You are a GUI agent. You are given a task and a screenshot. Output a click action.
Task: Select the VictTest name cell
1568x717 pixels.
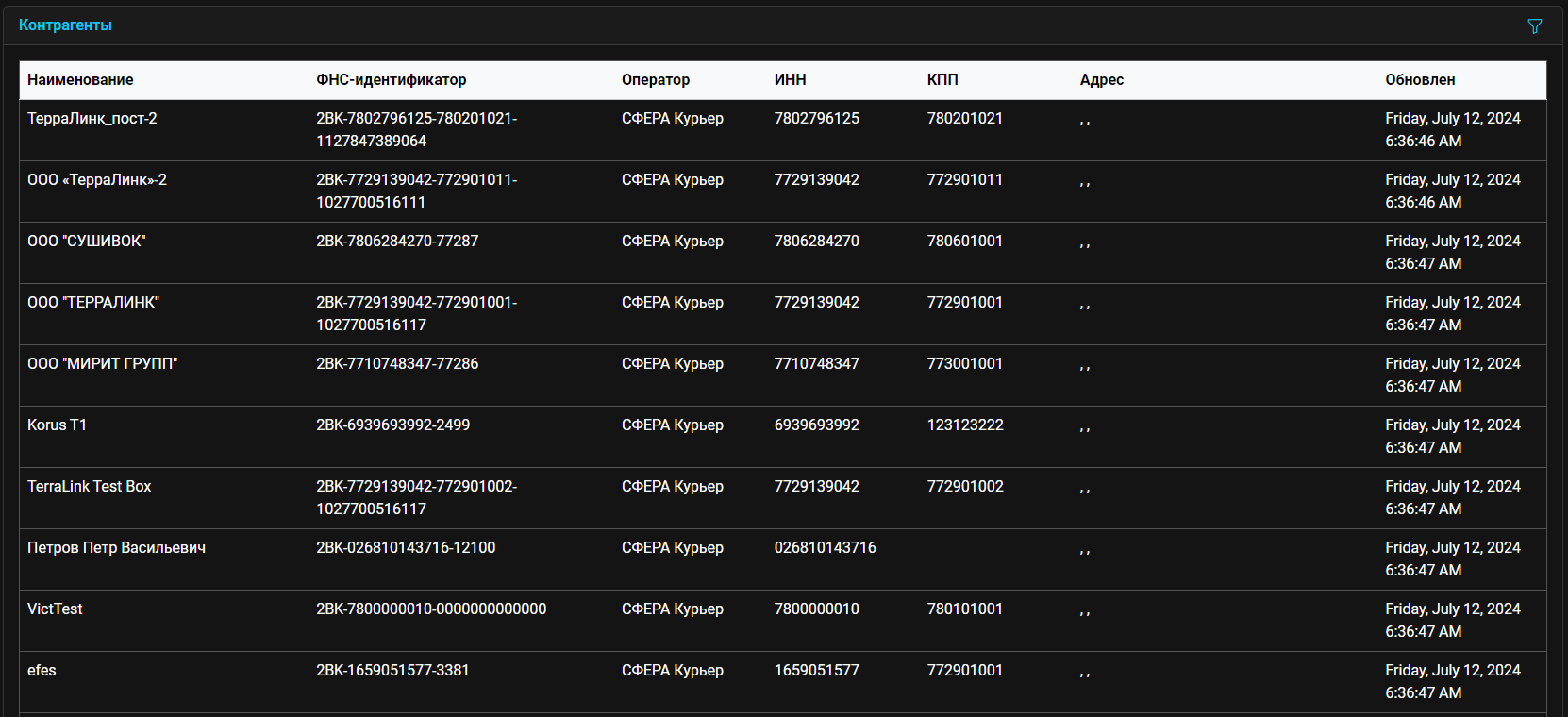[55, 609]
